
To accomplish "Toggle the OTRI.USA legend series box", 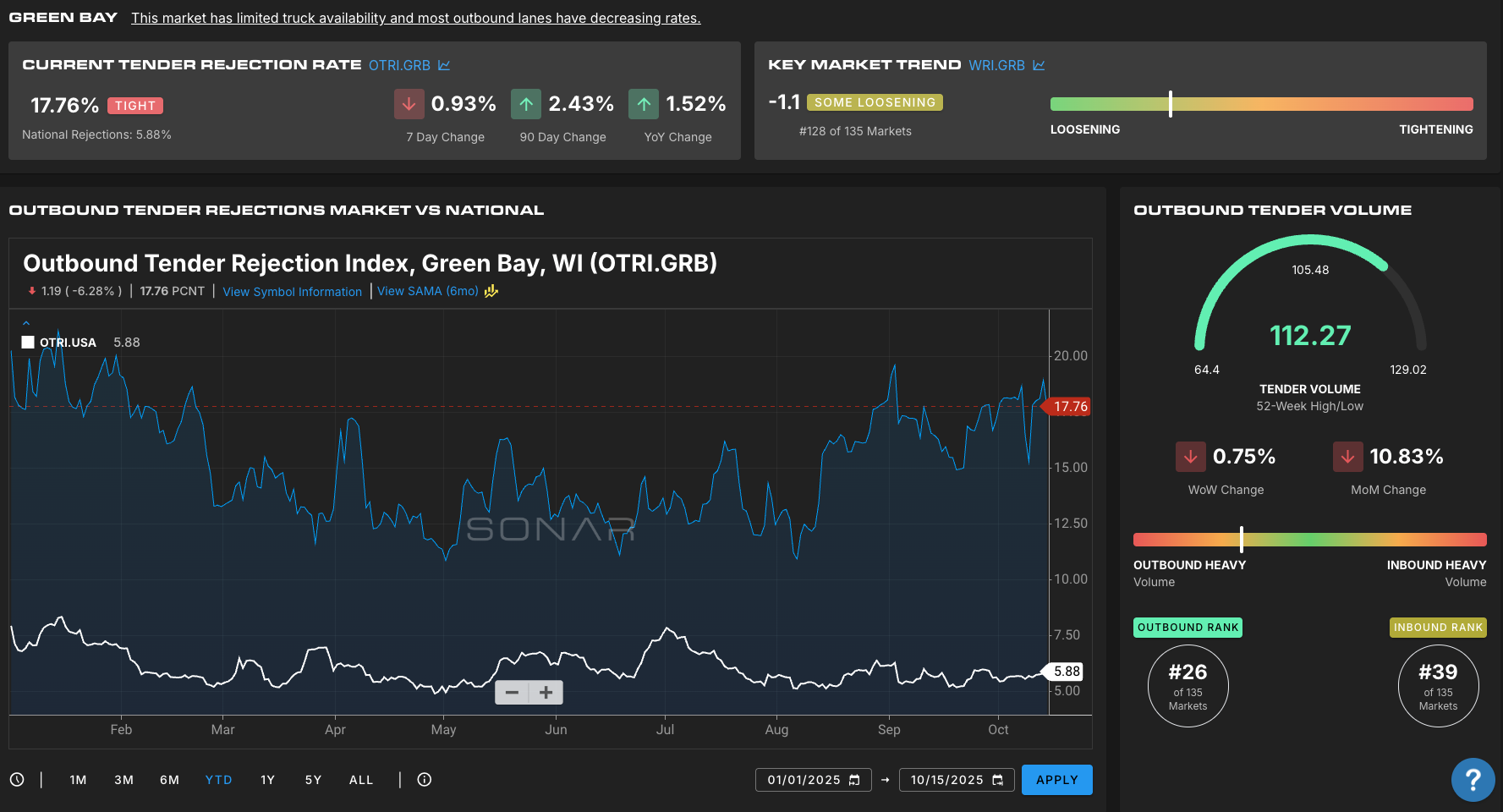I will (x=28, y=343).
